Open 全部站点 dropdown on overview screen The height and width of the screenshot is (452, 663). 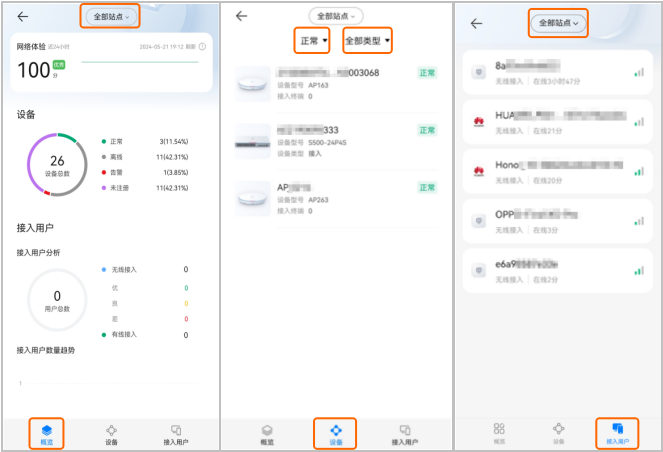click(x=110, y=16)
